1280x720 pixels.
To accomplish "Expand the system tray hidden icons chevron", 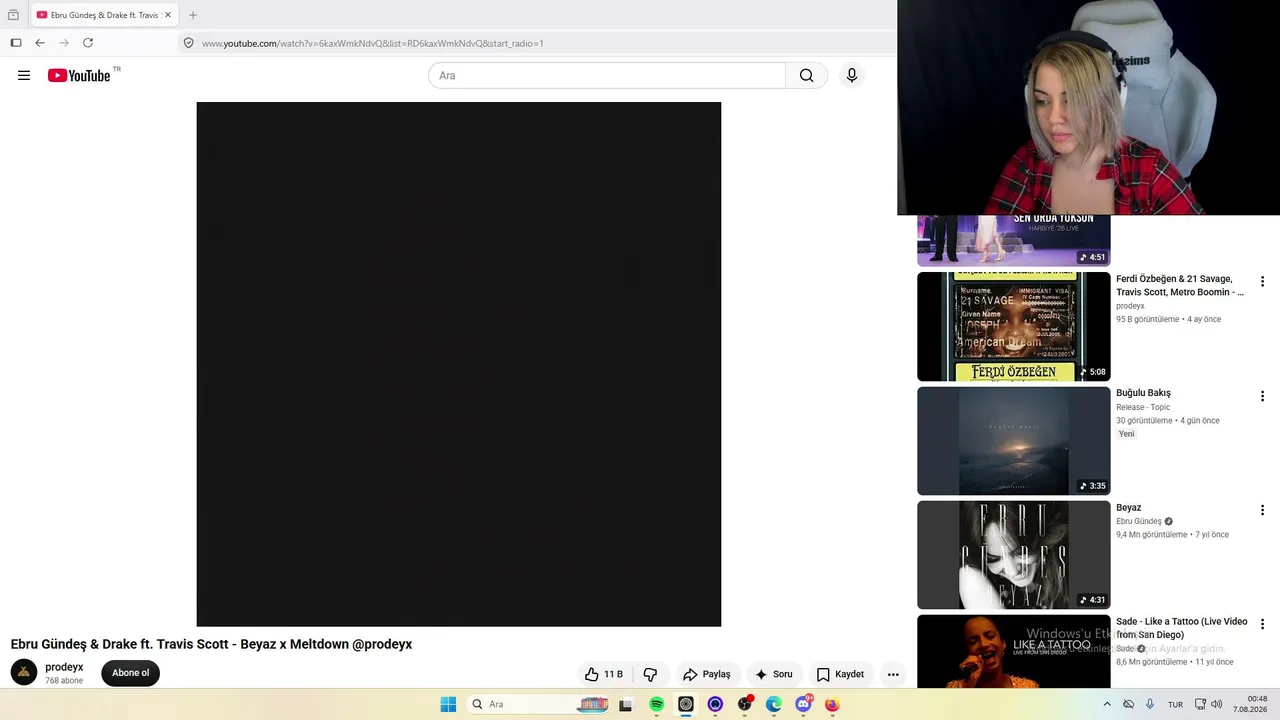I will [1106, 704].
